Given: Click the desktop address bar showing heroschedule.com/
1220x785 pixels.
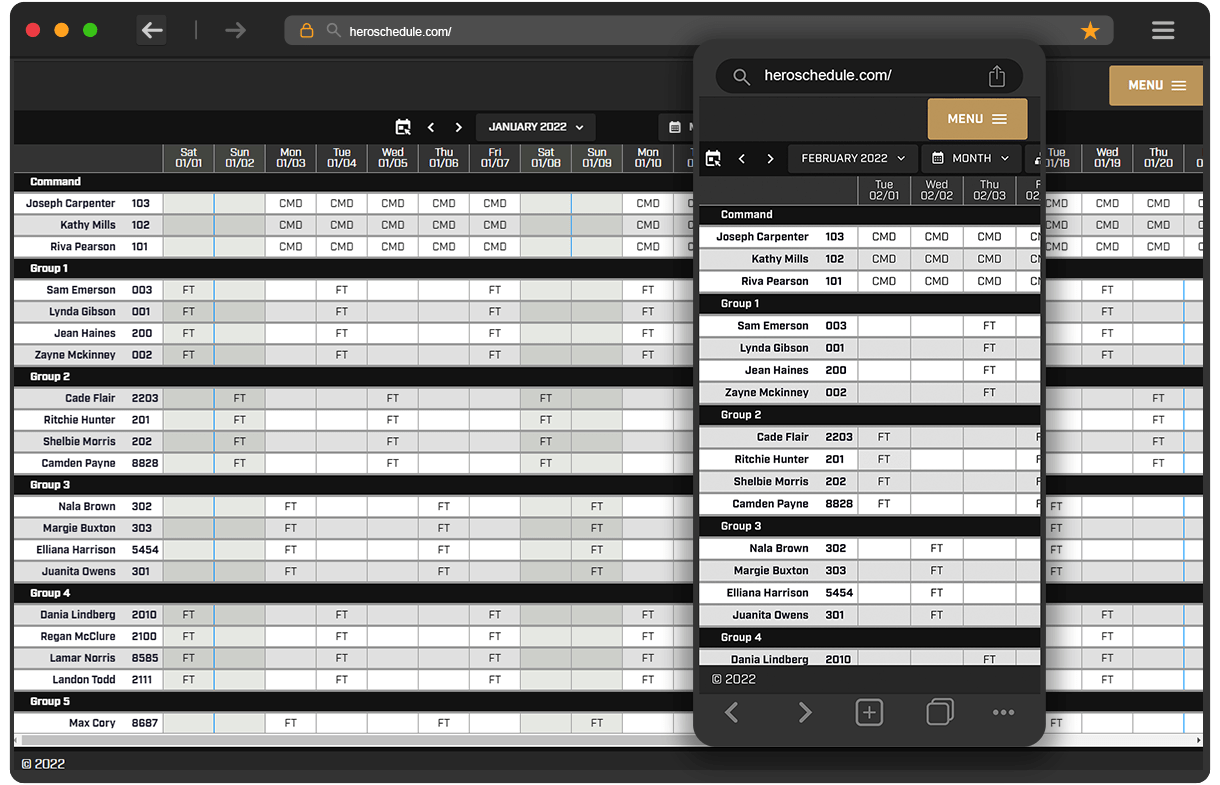Looking at the screenshot, I should tap(699, 31).
